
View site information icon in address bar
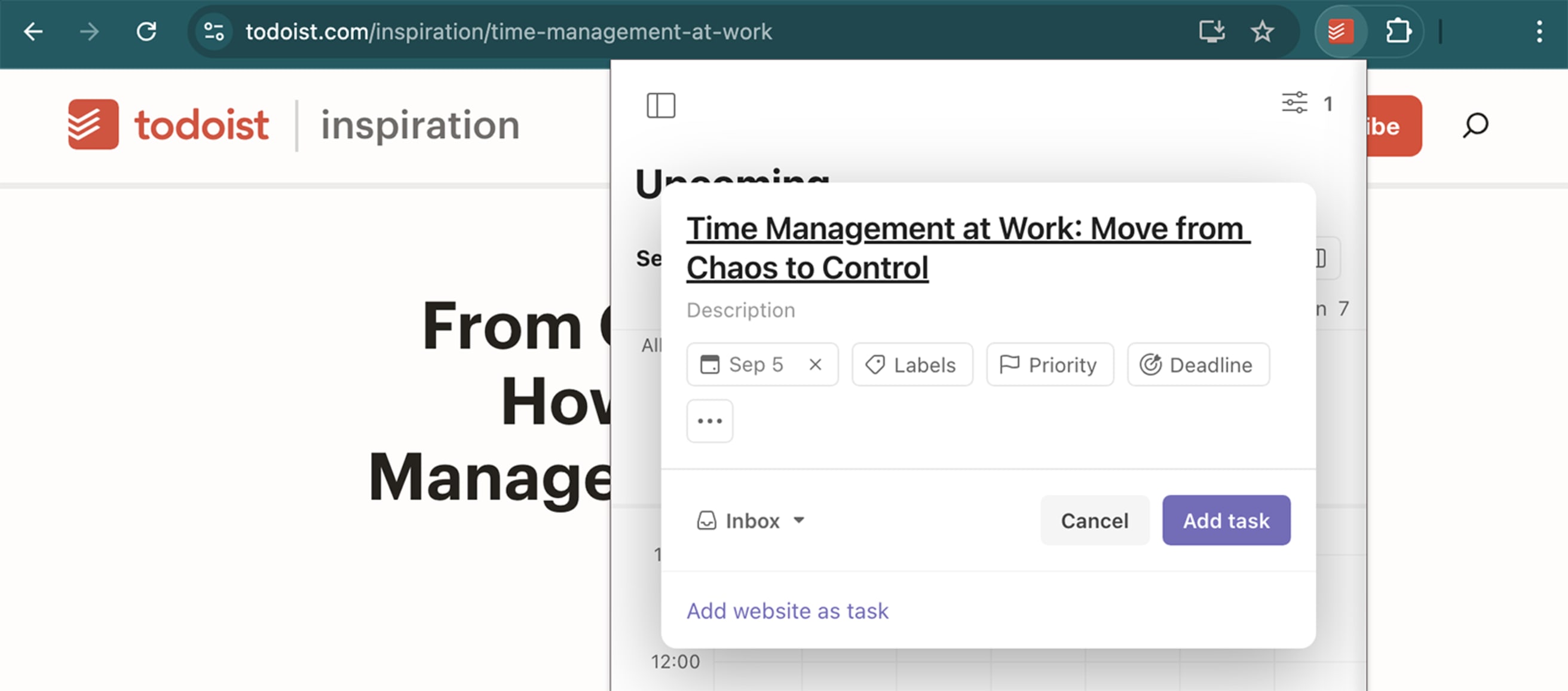[x=214, y=31]
